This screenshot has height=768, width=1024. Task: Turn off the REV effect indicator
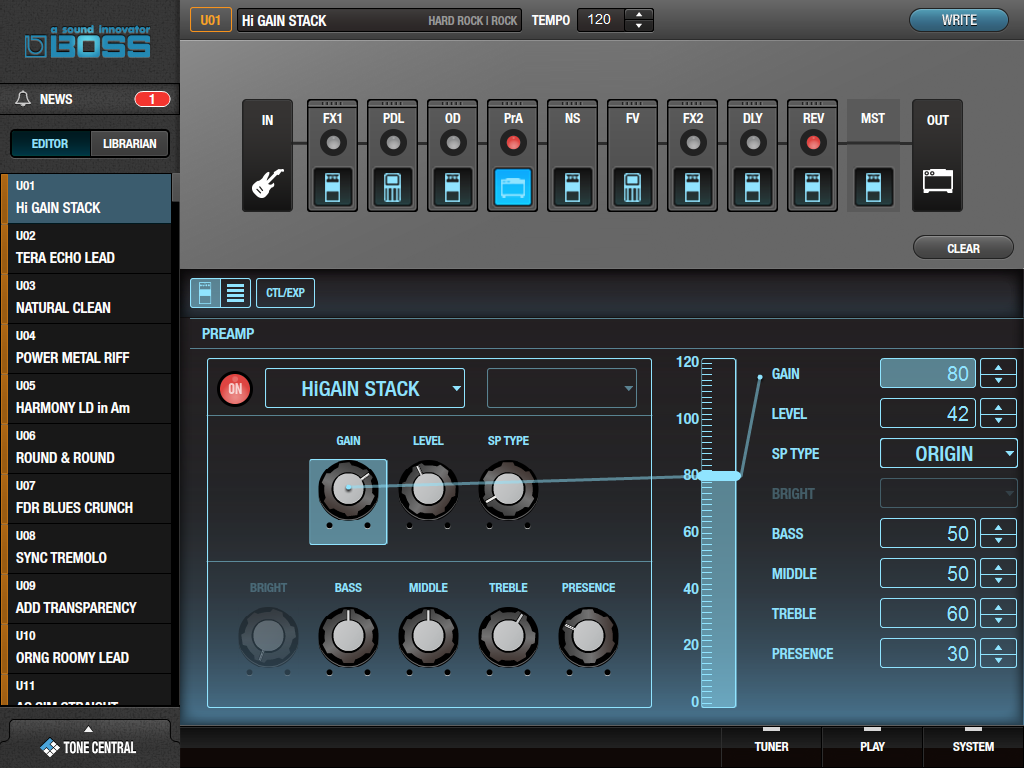(812, 142)
